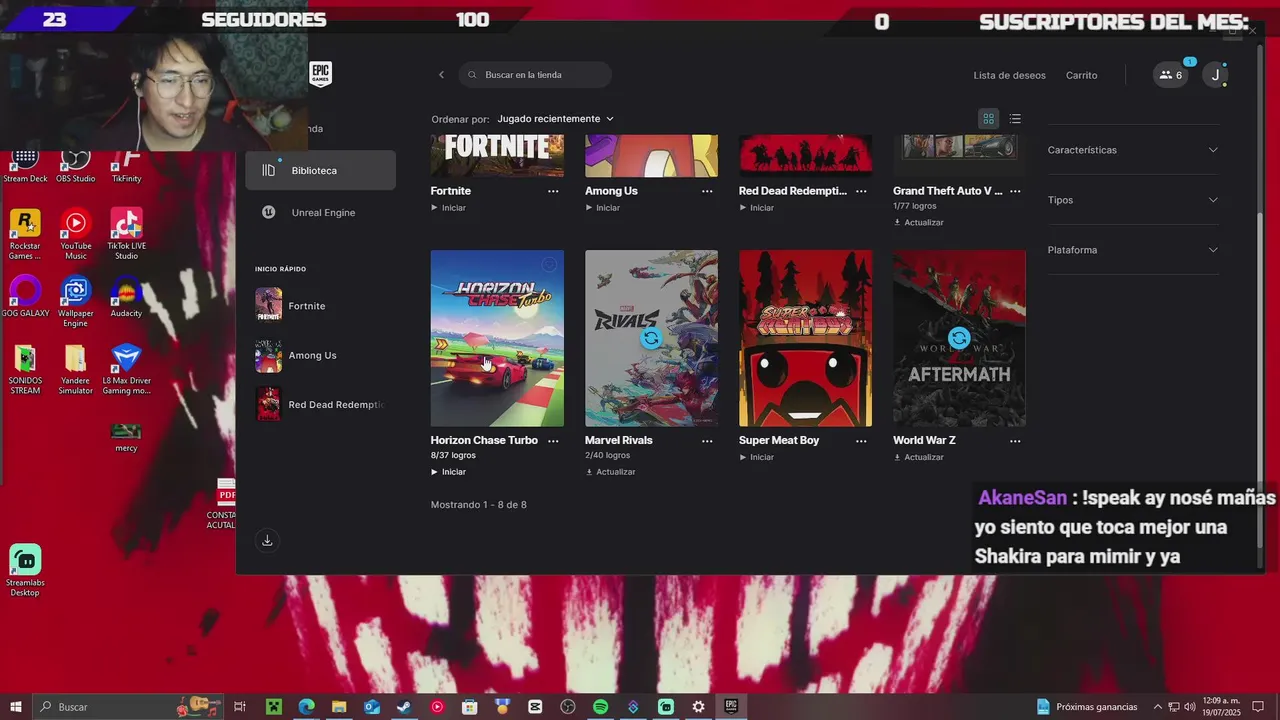Select the Marvel Rivals cover art
This screenshot has height=720, width=1280.
click(651, 338)
